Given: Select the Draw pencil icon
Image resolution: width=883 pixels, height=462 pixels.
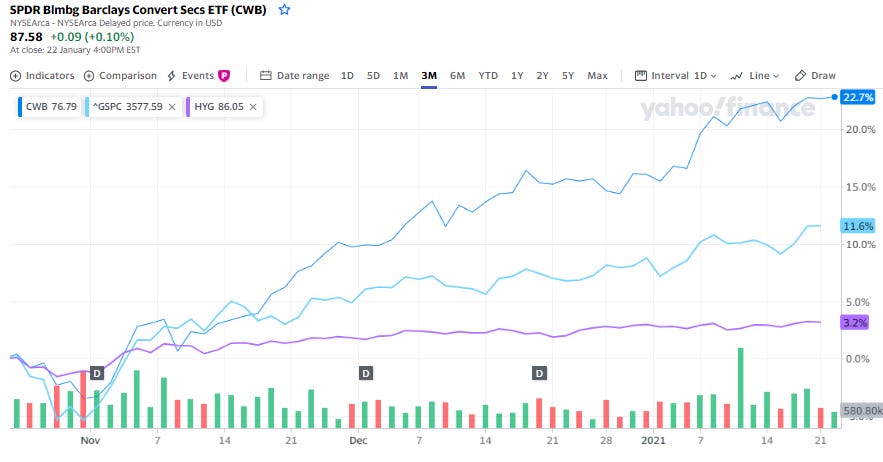Looking at the screenshot, I should [x=800, y=75].
